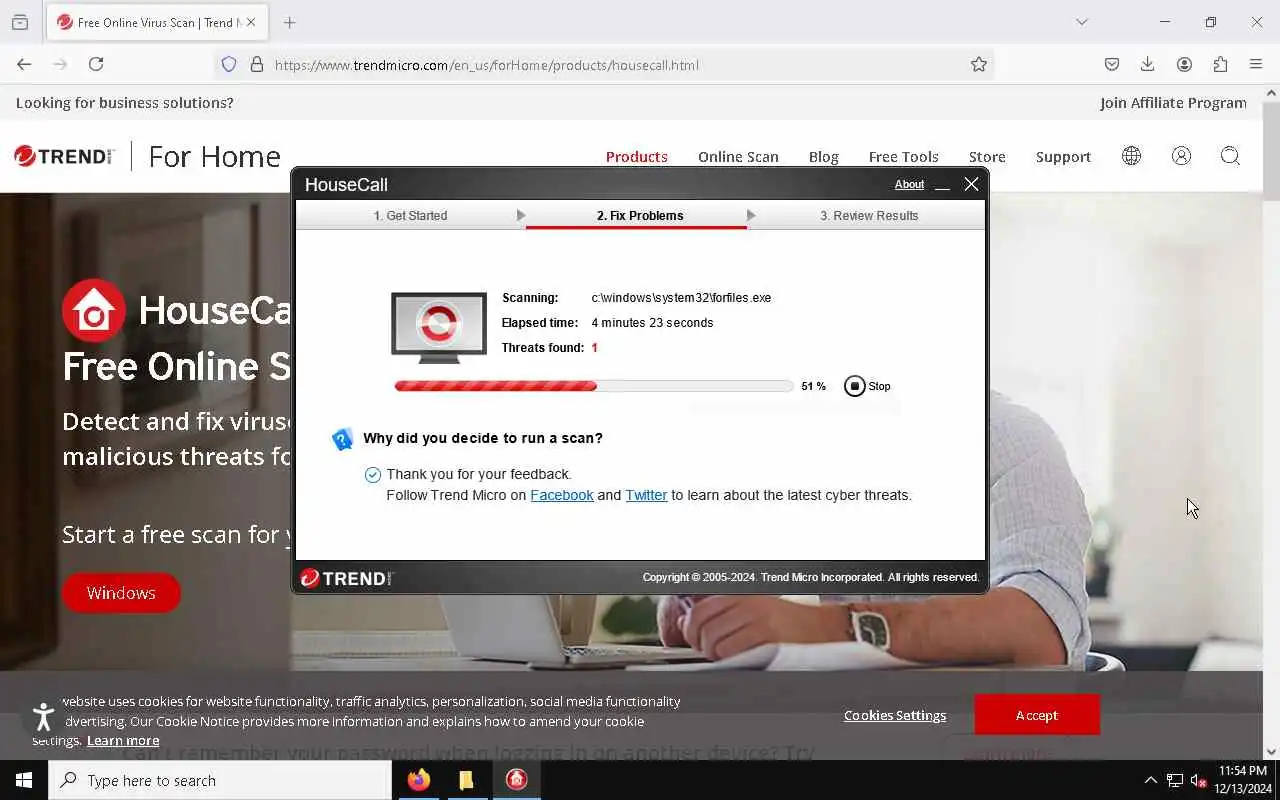Follow Trend Micro on Facebook link

562,495
